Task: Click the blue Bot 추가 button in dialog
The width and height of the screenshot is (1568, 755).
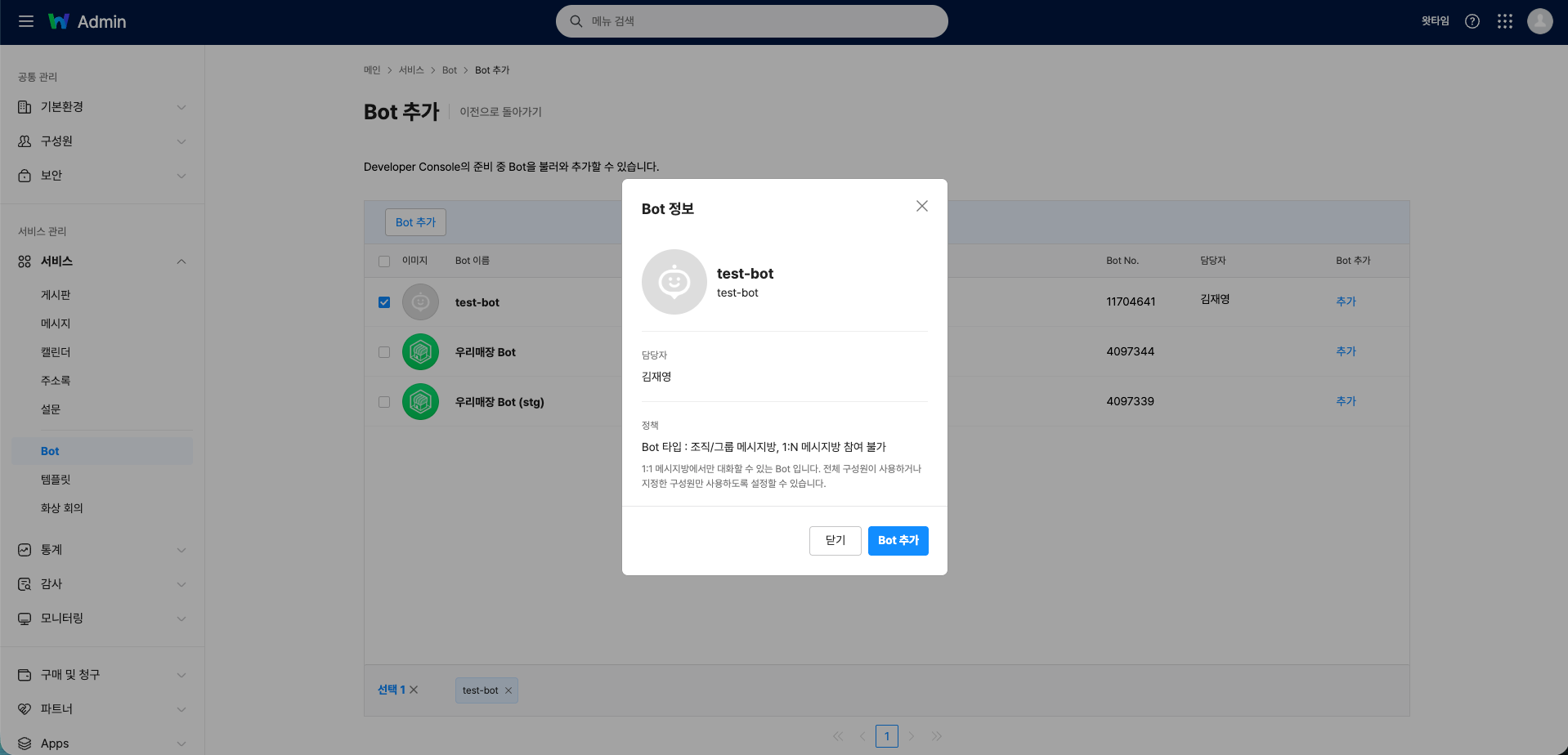Action: click(898, 540)
